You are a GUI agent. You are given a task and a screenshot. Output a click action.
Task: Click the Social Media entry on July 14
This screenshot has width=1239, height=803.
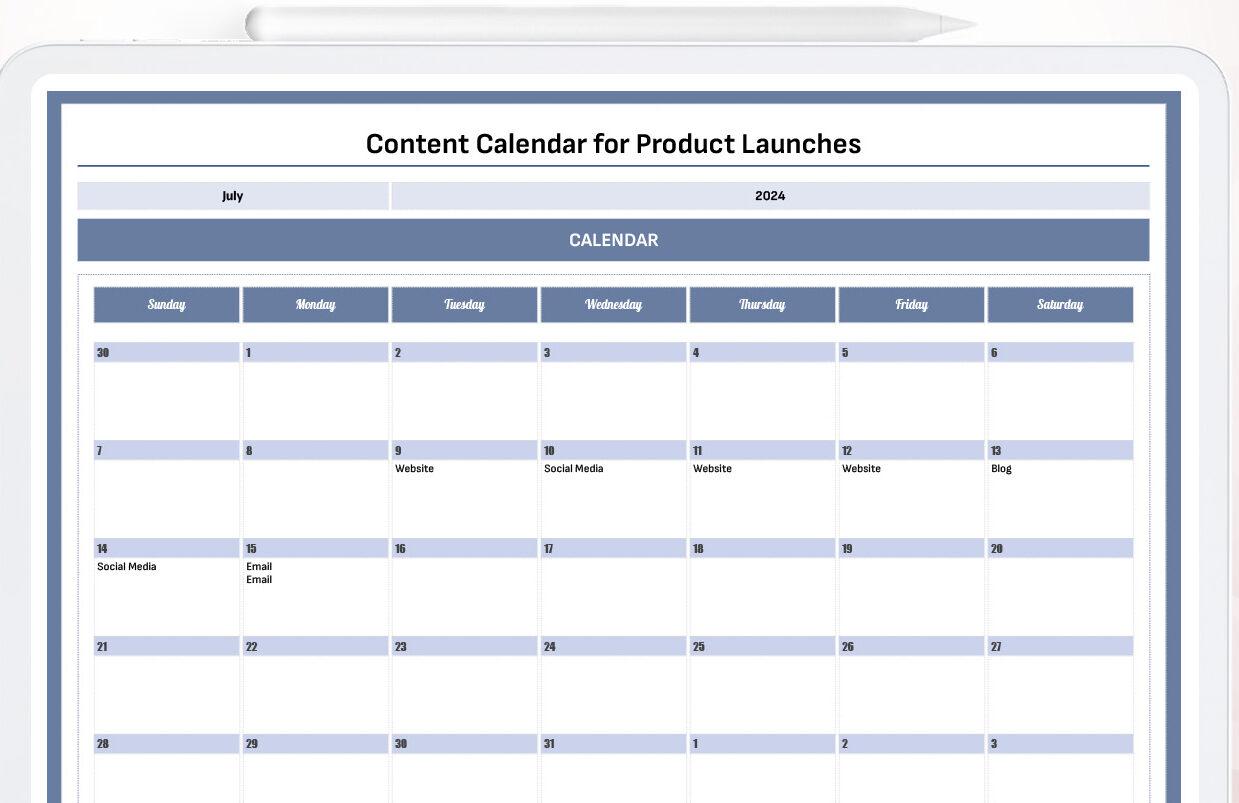coord(126,567)
